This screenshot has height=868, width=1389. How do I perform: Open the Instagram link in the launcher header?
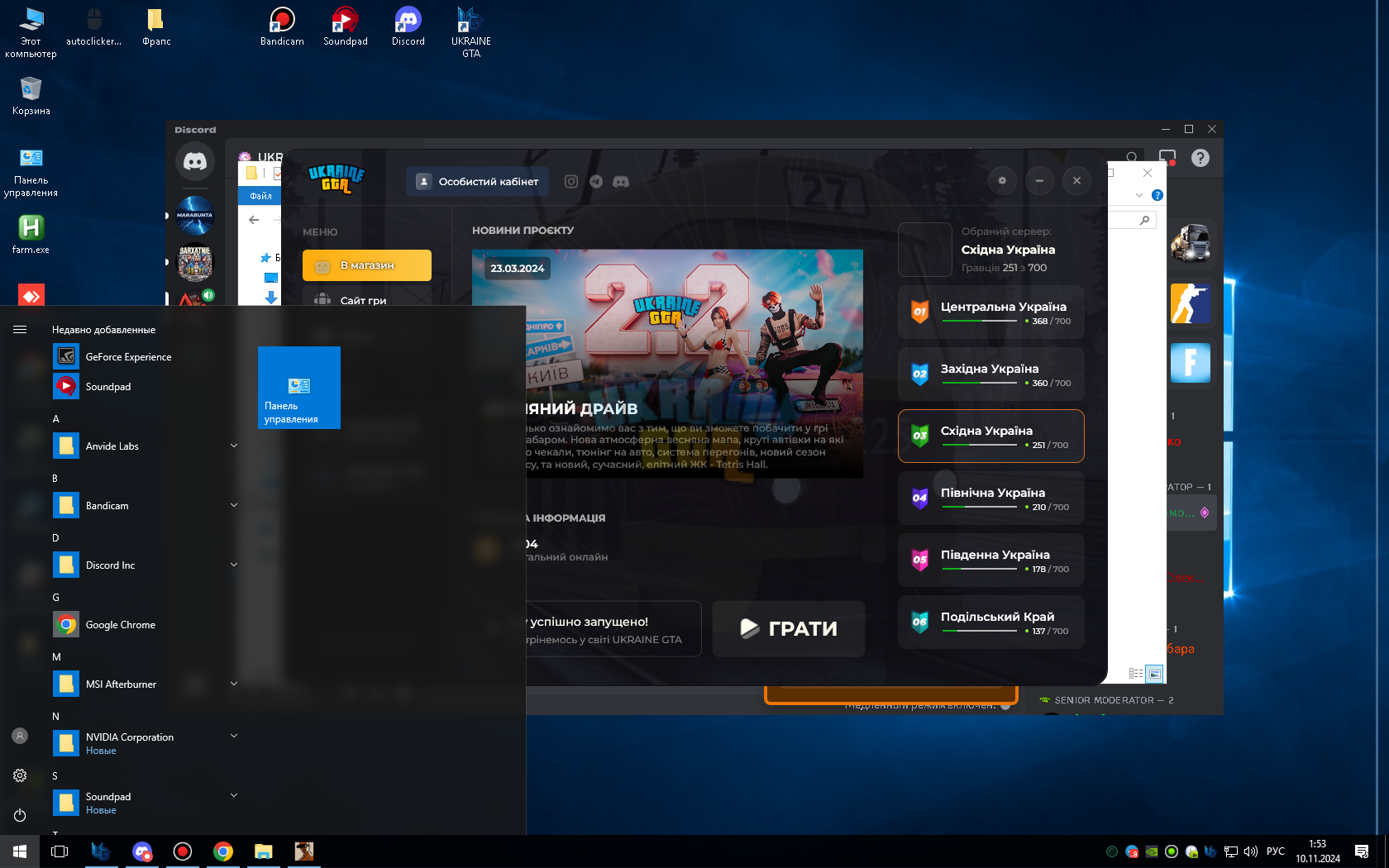(571, 181)
